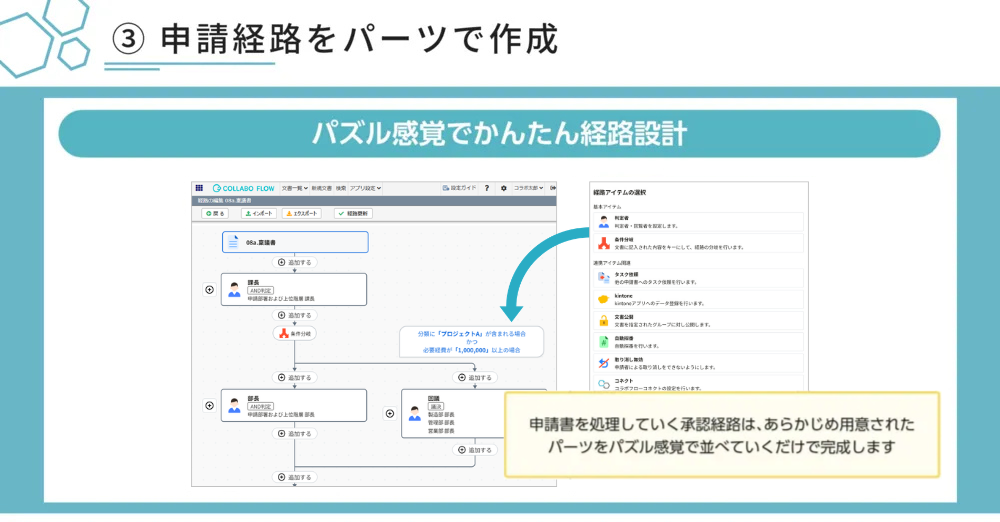Click the plus icon left of 回議 node
1000x522 pixels.
click(x=390, y=414)
